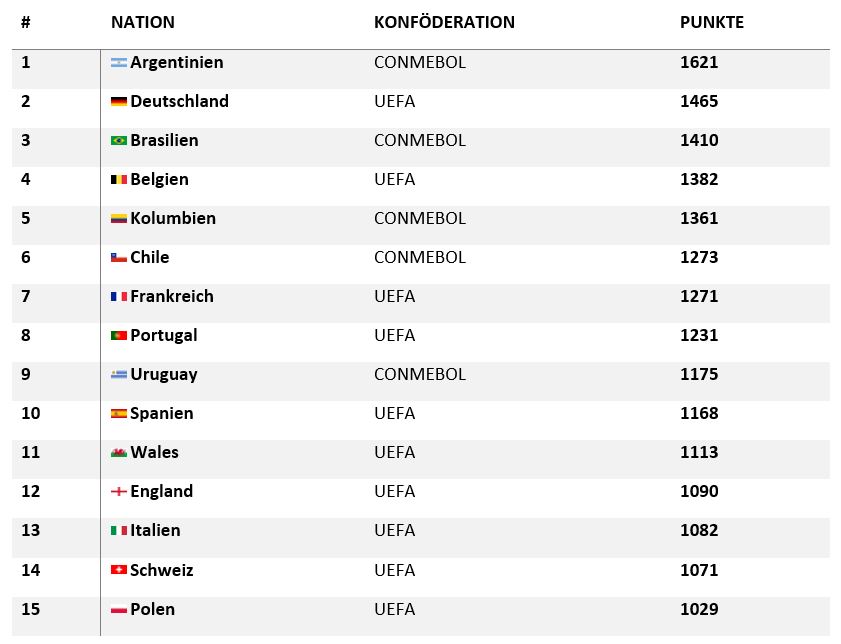Open the Italien team entry
The height and width of the screenshot is (644, 841).
pos(155,530)
